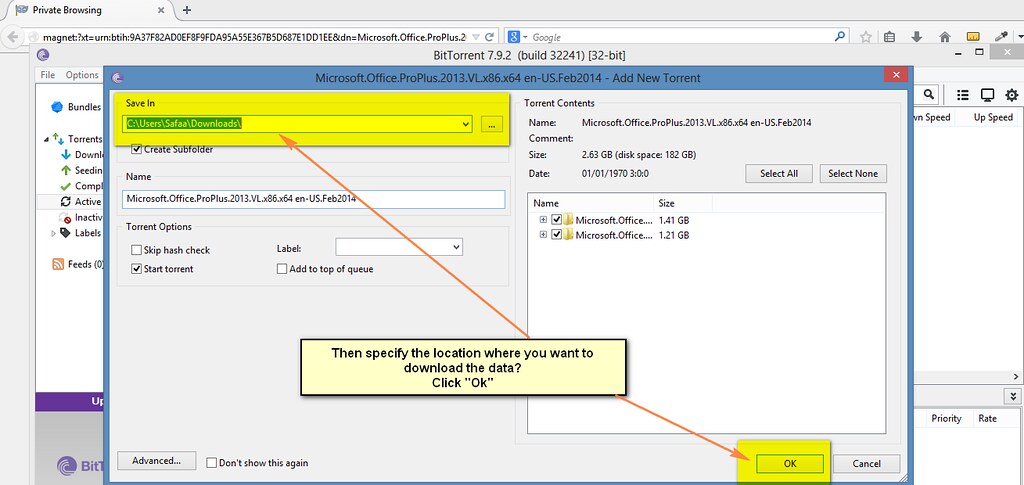Click the folder icon on the 1.41 GB row
Image resolution: width=1024 pixels, height=485 pixels.
(568, 220)
